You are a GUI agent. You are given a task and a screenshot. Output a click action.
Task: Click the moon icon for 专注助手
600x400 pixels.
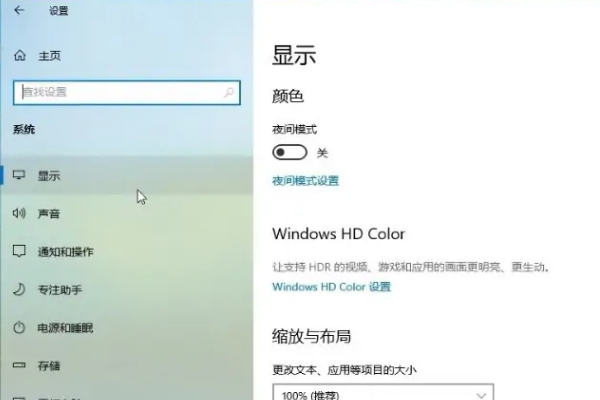[19, 289]
